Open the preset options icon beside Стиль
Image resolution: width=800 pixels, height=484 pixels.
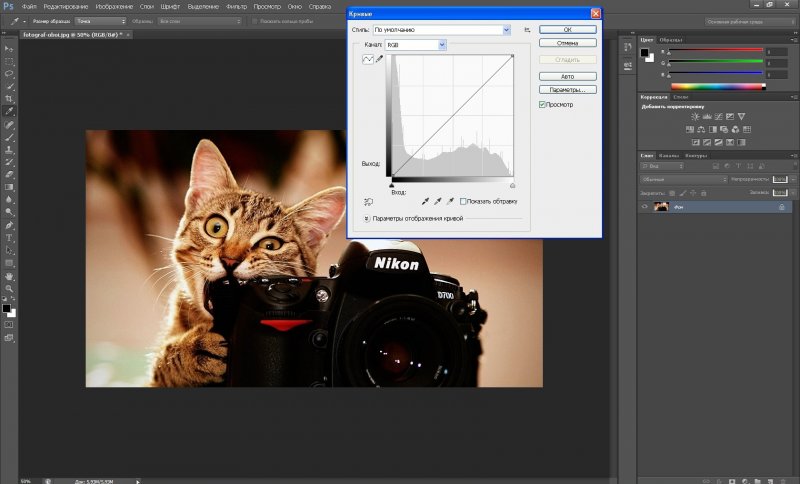[527, 30]
